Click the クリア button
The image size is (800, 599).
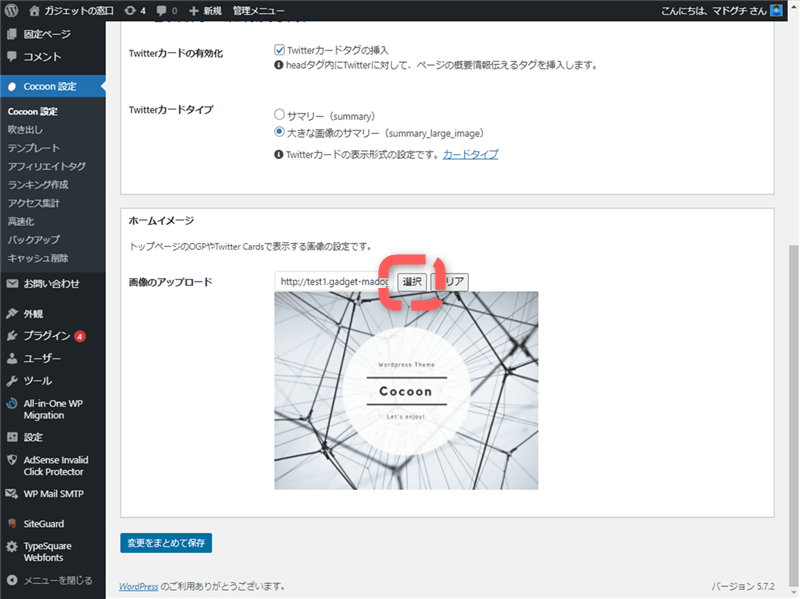(x=449, y=282)
